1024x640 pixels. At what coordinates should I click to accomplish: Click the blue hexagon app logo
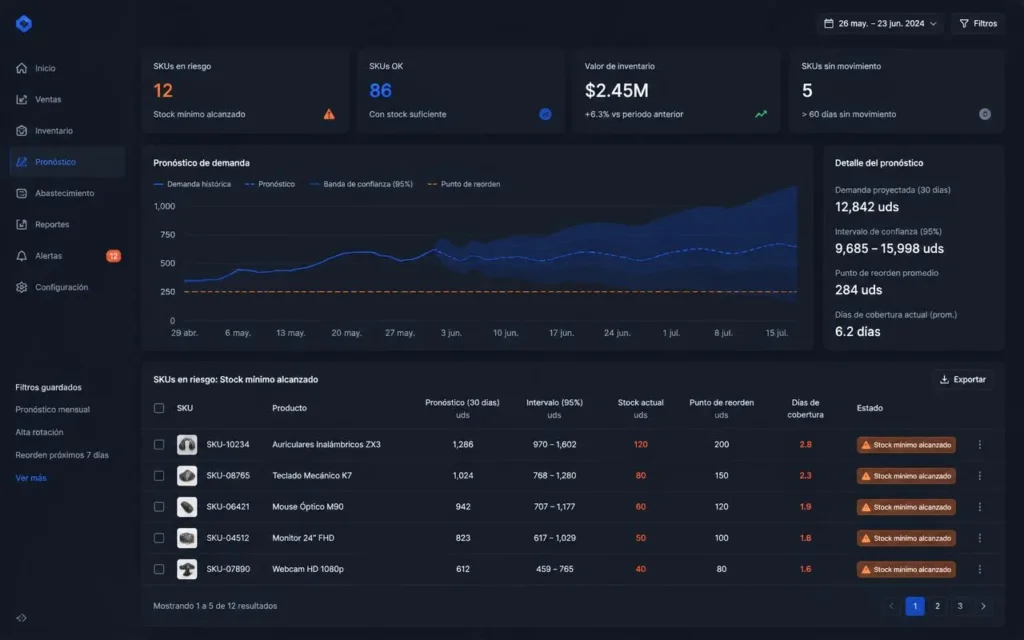[24, 24]
